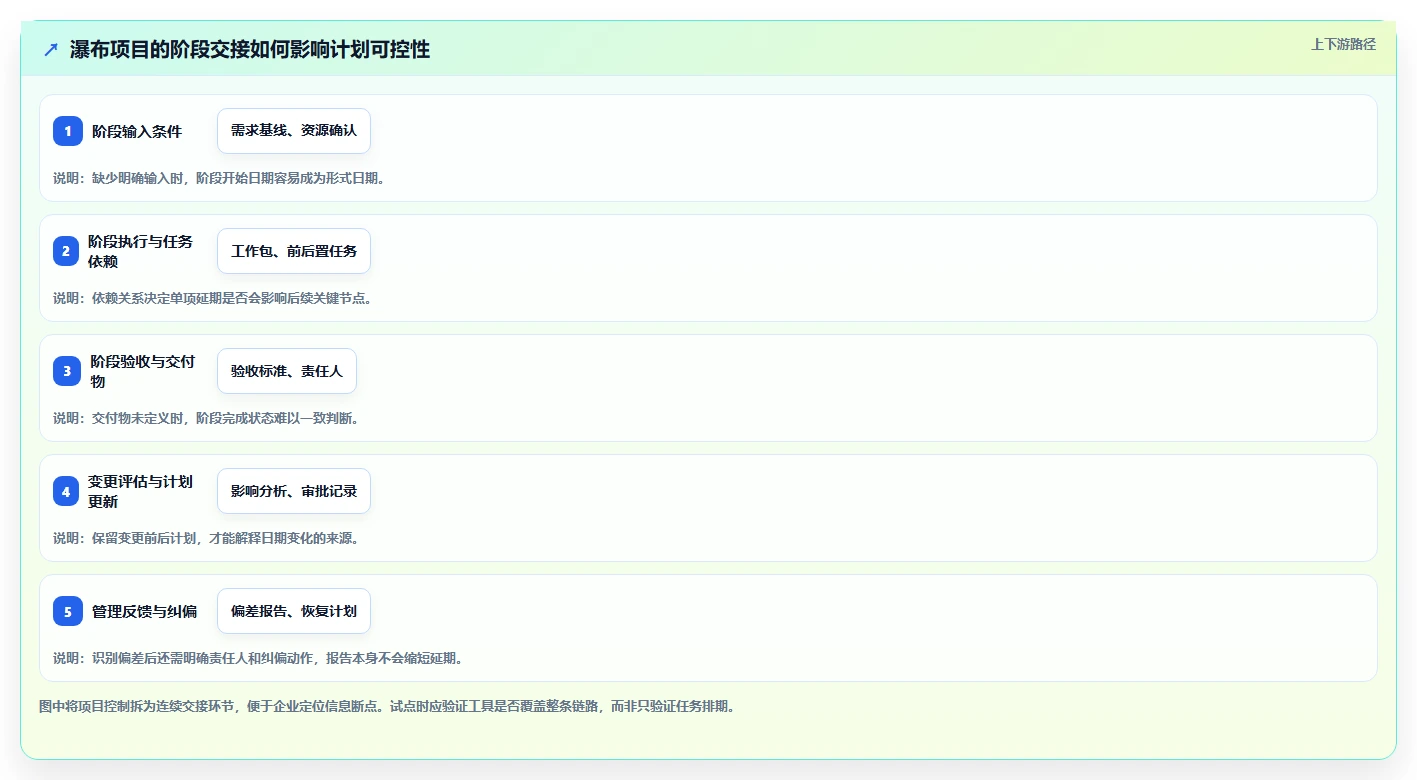The image size is (1417, 780).
Task: Click the arrow icon beside the title
Action: point(51,49)
